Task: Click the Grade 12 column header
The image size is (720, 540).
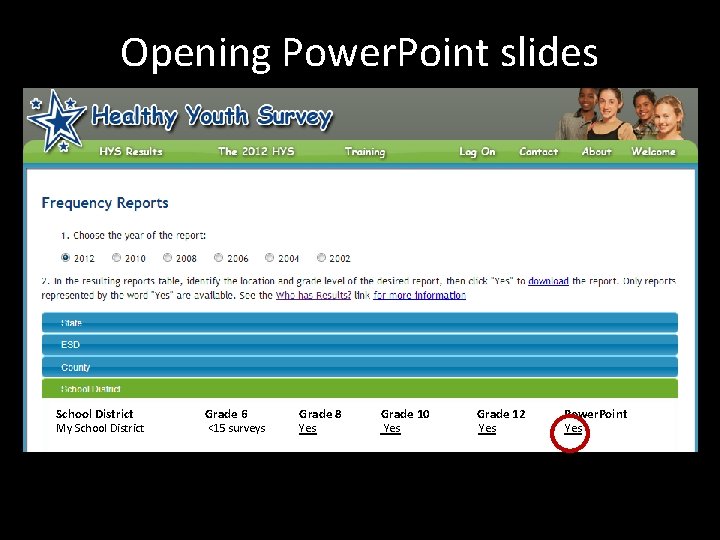Action: pos(501,414)
